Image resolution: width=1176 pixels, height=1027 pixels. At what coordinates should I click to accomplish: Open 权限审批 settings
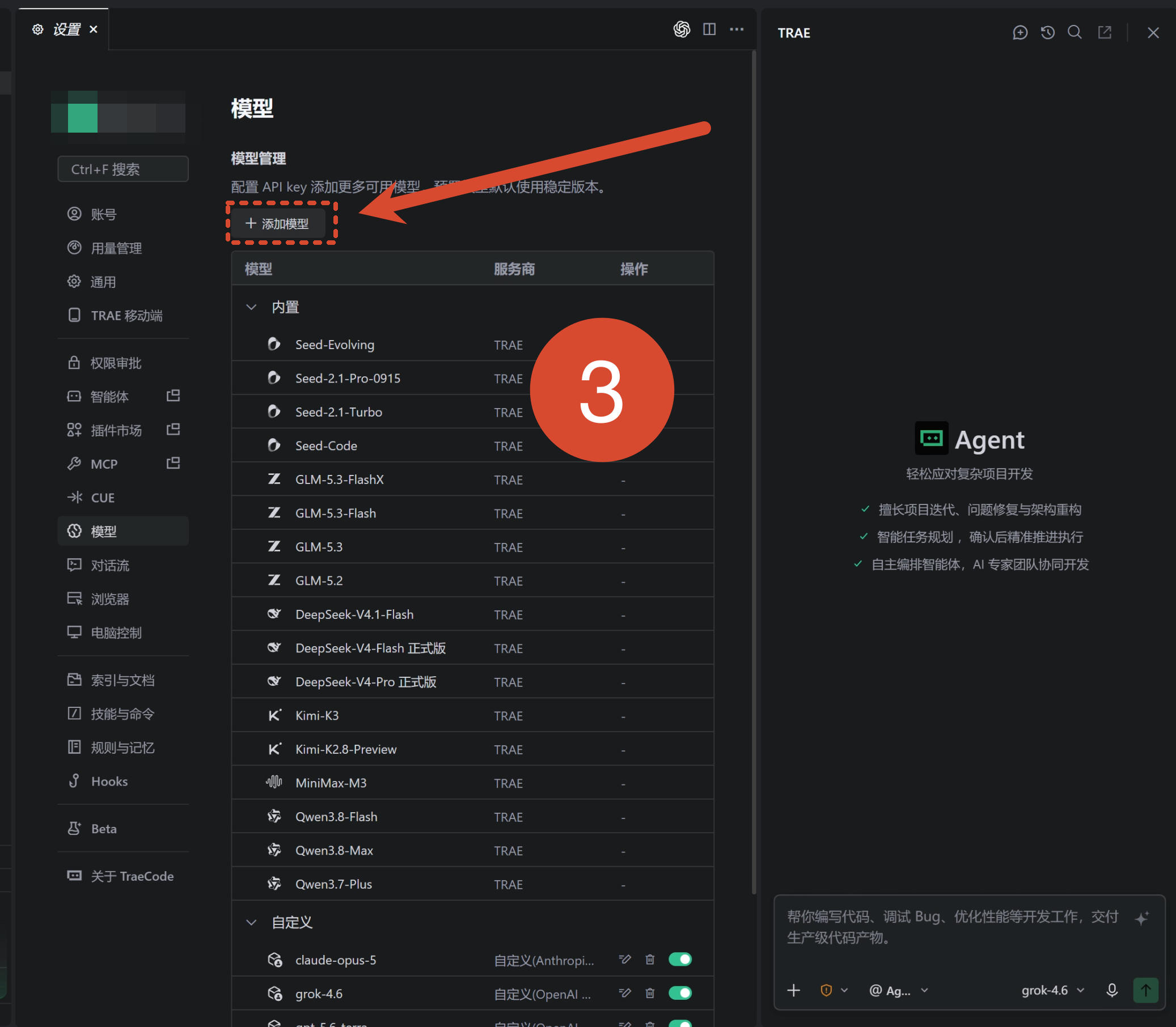coord(123,363)
